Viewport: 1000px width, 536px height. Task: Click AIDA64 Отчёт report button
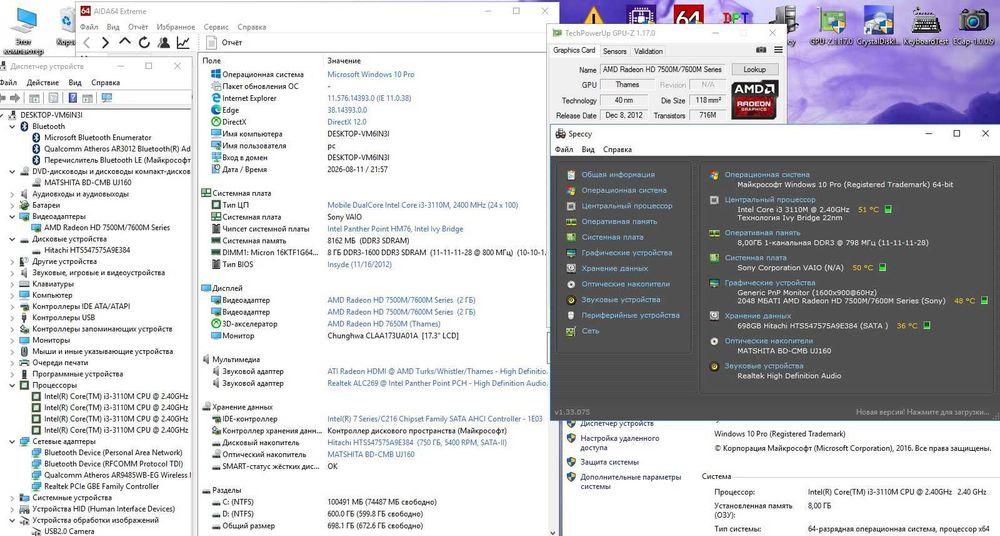point(224,43)
